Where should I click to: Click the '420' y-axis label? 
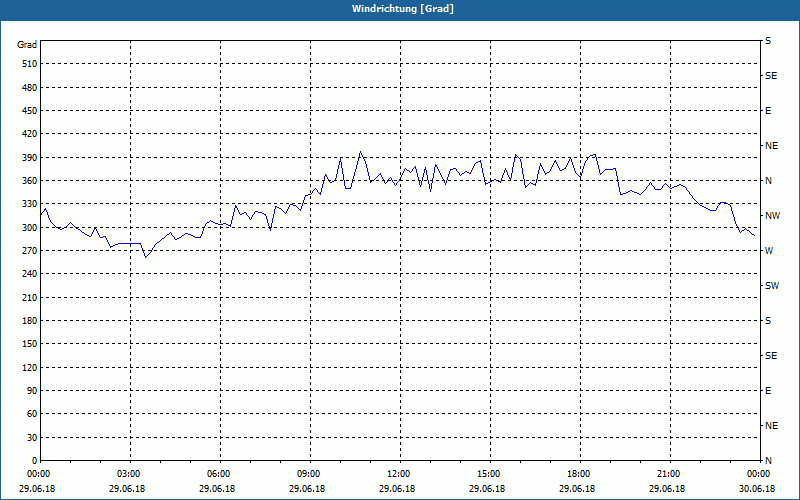coord(30,134)
